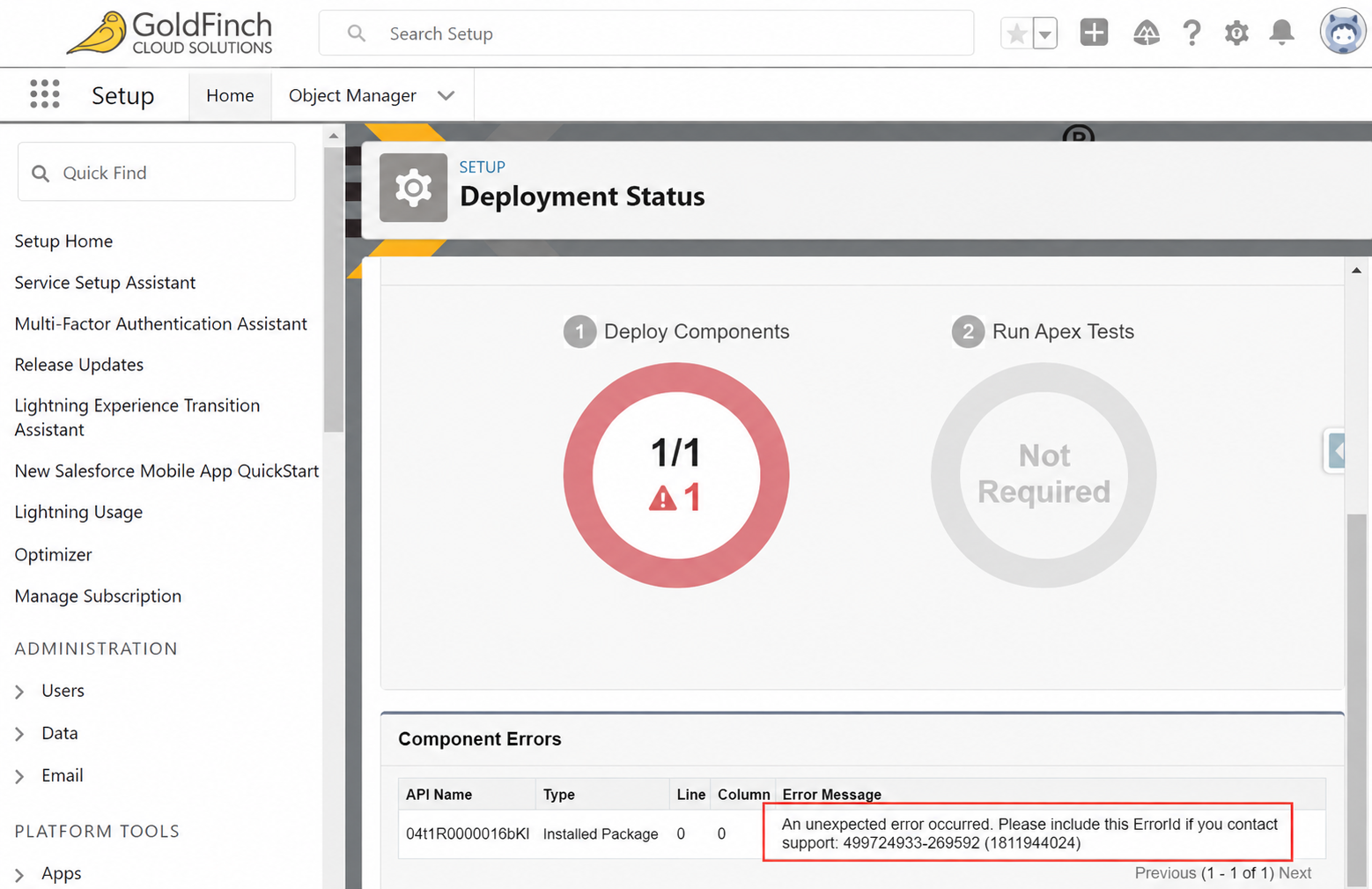The height and width of the screenshot is (889, 1372).
Task: Click the Column column header
Action: click(743, 795)
